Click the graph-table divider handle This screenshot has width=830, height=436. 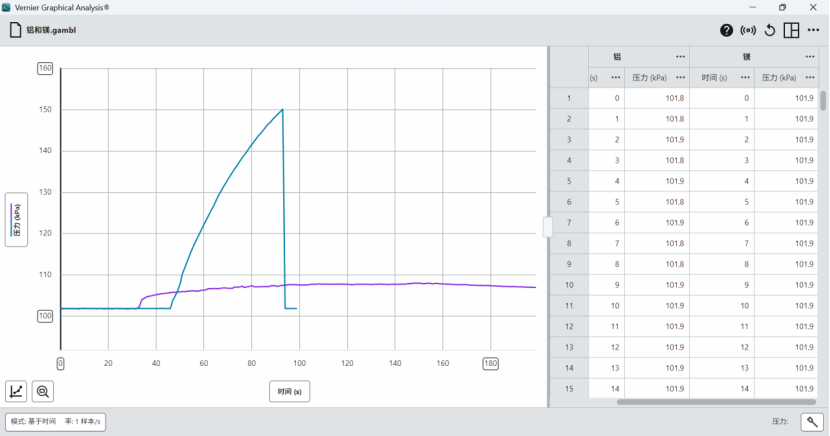point(548,227)
